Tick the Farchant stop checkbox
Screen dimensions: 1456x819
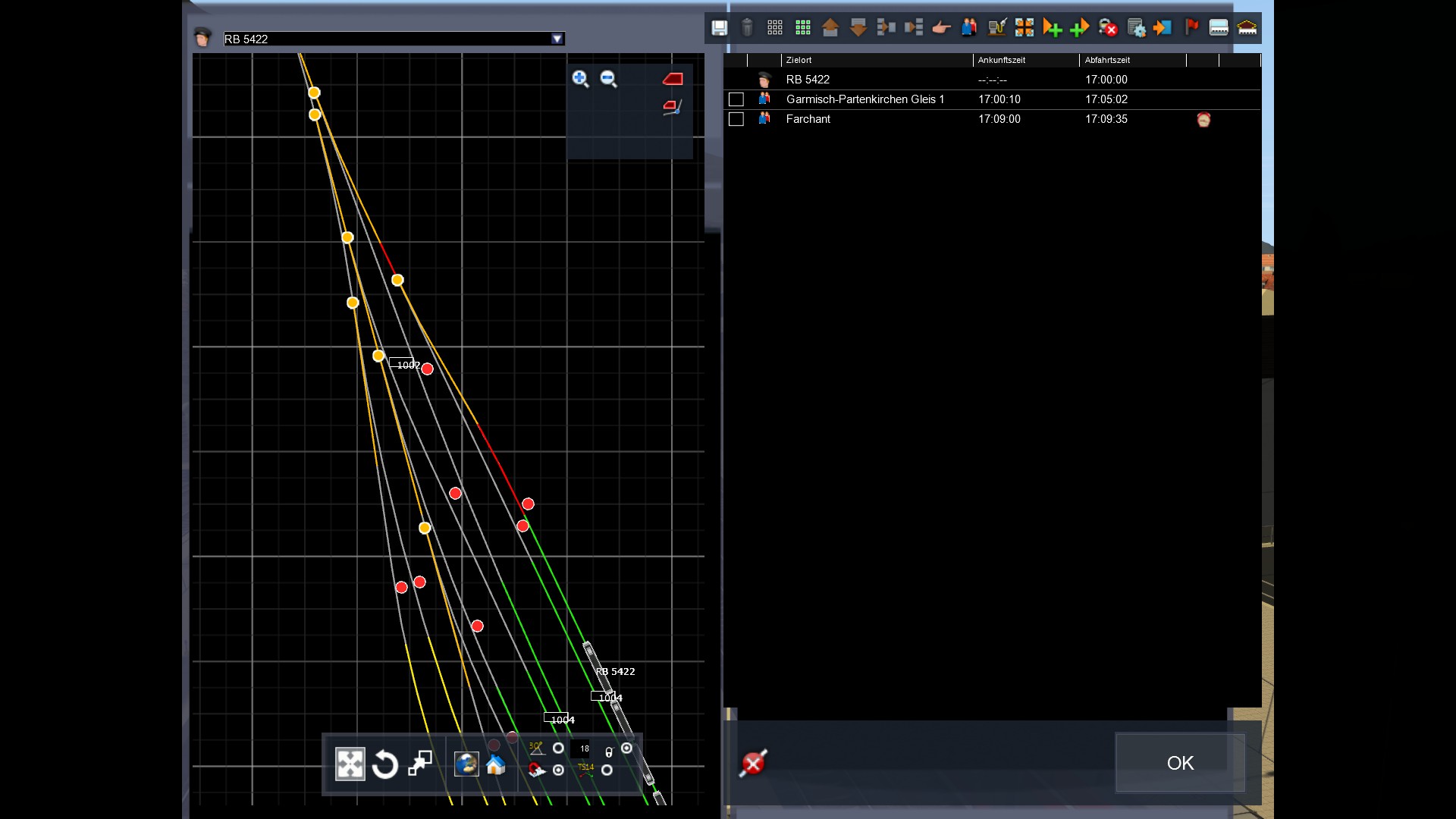tap(736, 119)
